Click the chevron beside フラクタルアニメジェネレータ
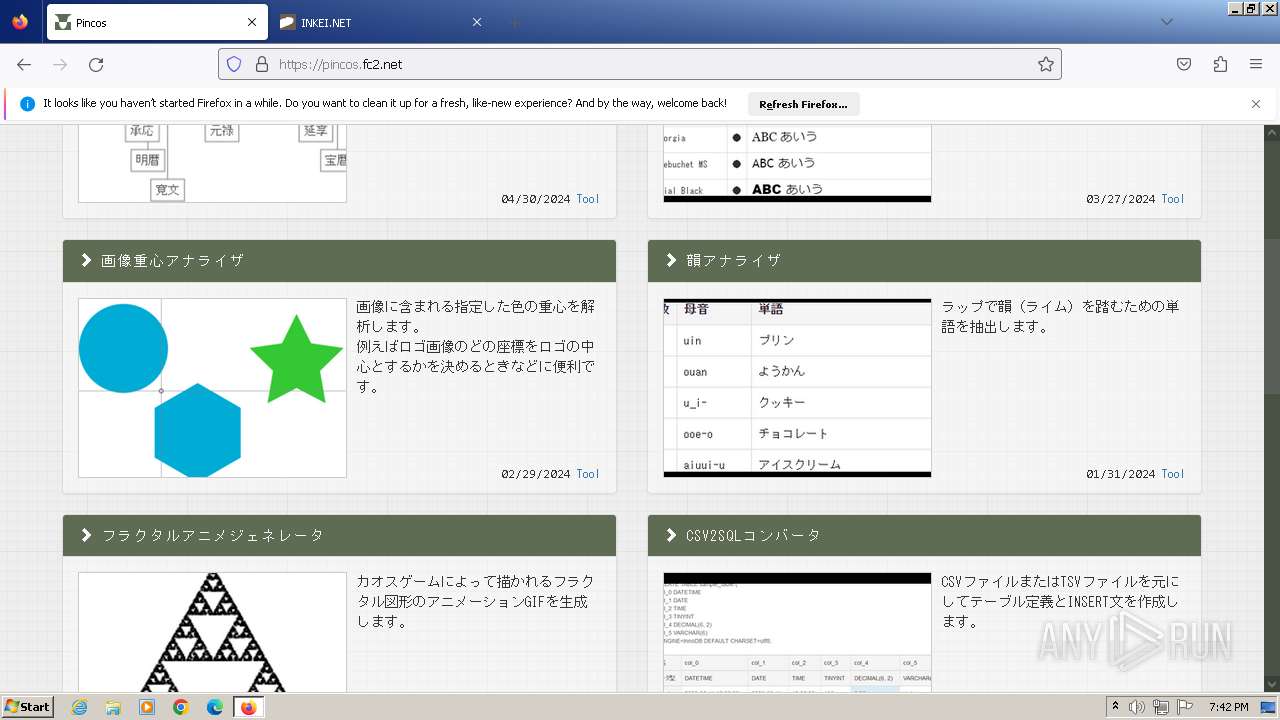1280x720 pixels. [x=86, y=535]
